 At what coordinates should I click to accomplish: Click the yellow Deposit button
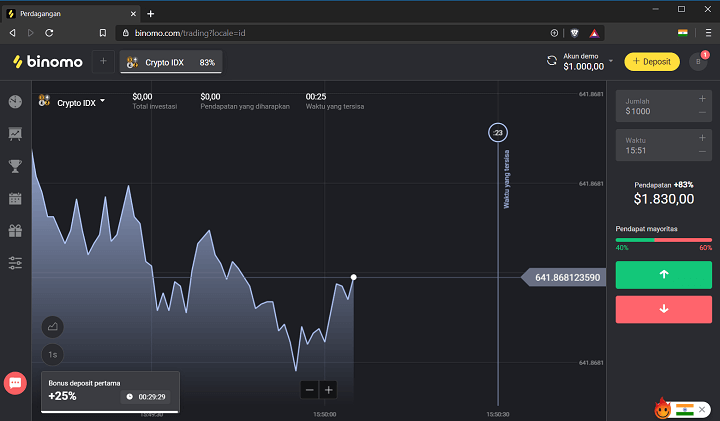[x=651, y=62]
